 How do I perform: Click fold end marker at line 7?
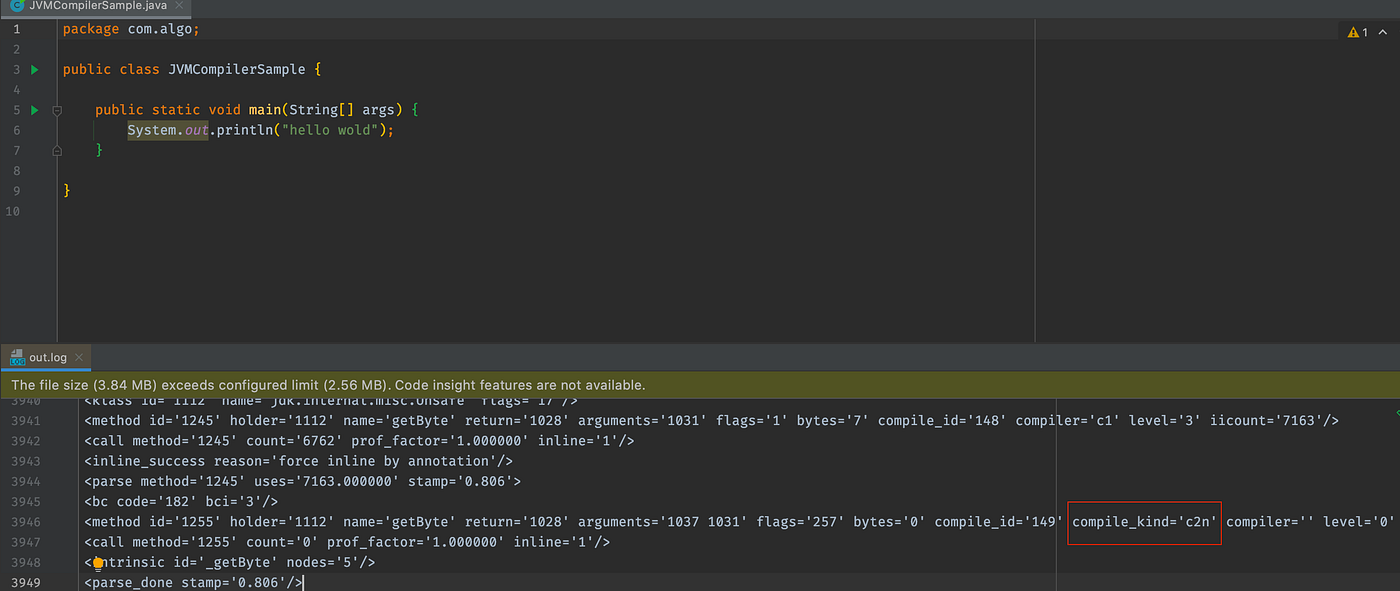[x=57, y=150]
